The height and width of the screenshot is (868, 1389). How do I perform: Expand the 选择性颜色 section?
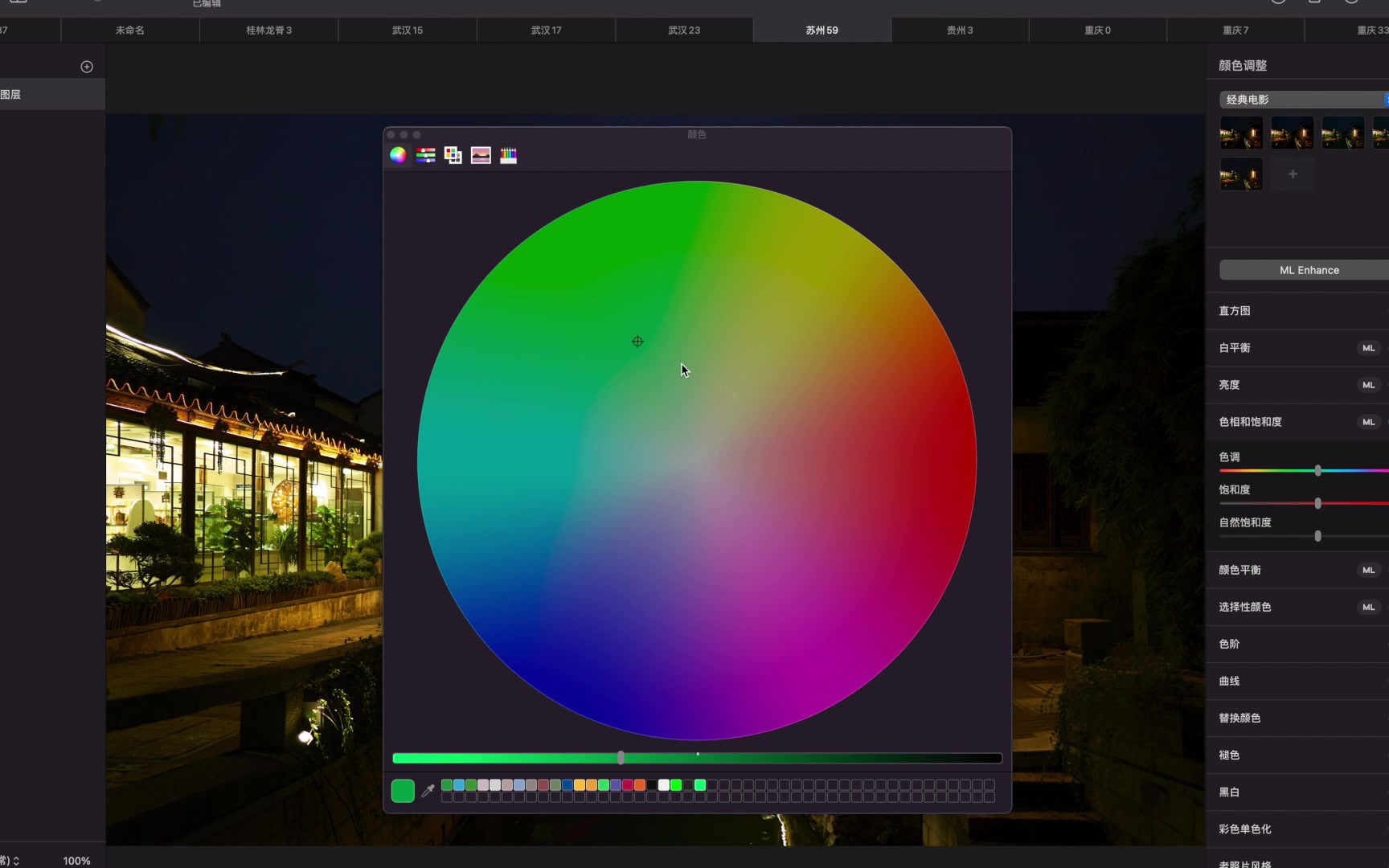[1245, 607]
